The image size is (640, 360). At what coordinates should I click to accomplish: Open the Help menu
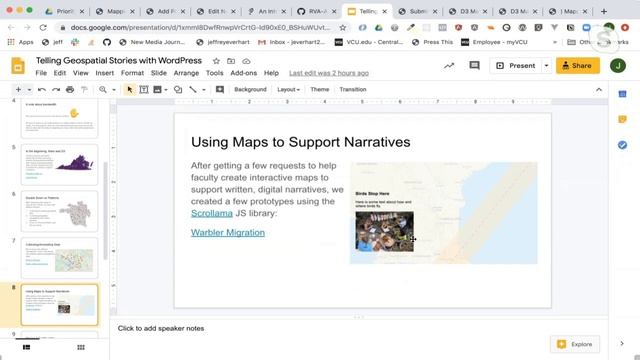tap(271, 73)
